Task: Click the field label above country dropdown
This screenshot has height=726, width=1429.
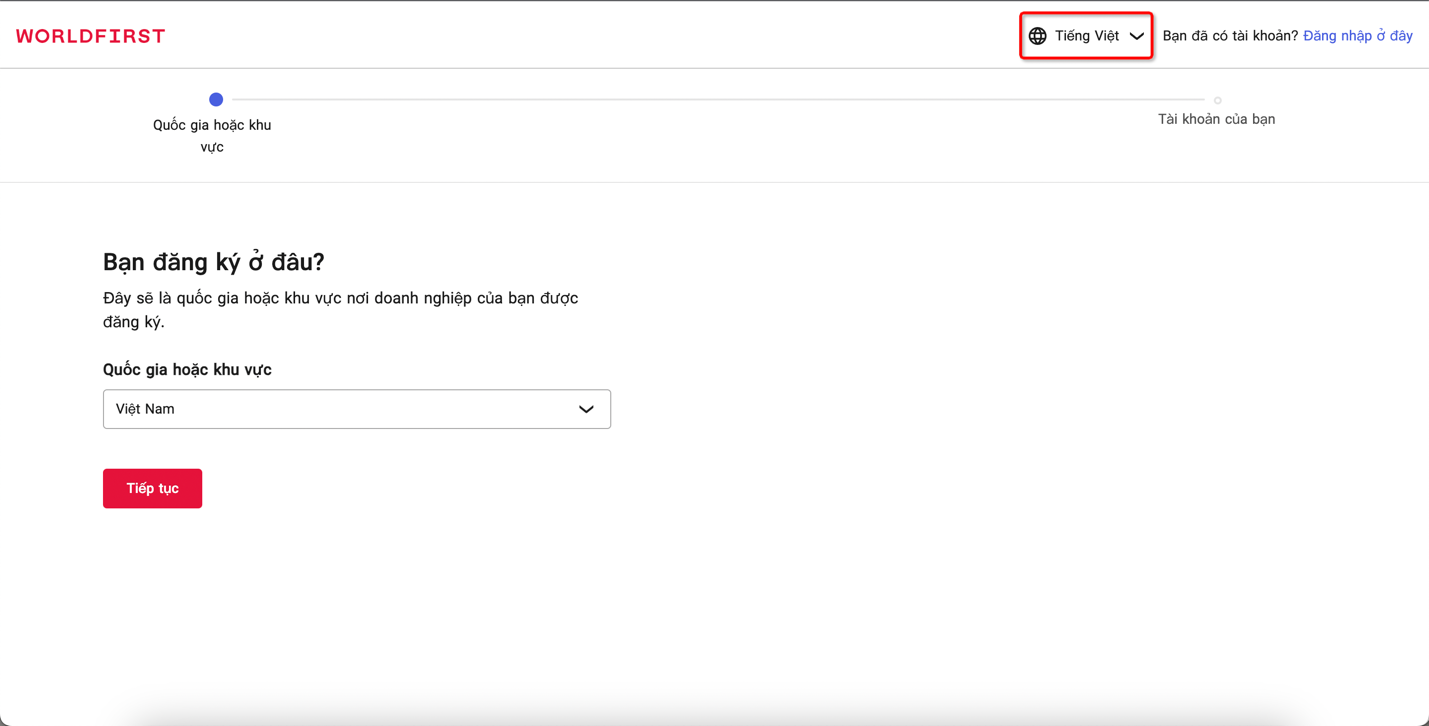Action: [187, 370]
